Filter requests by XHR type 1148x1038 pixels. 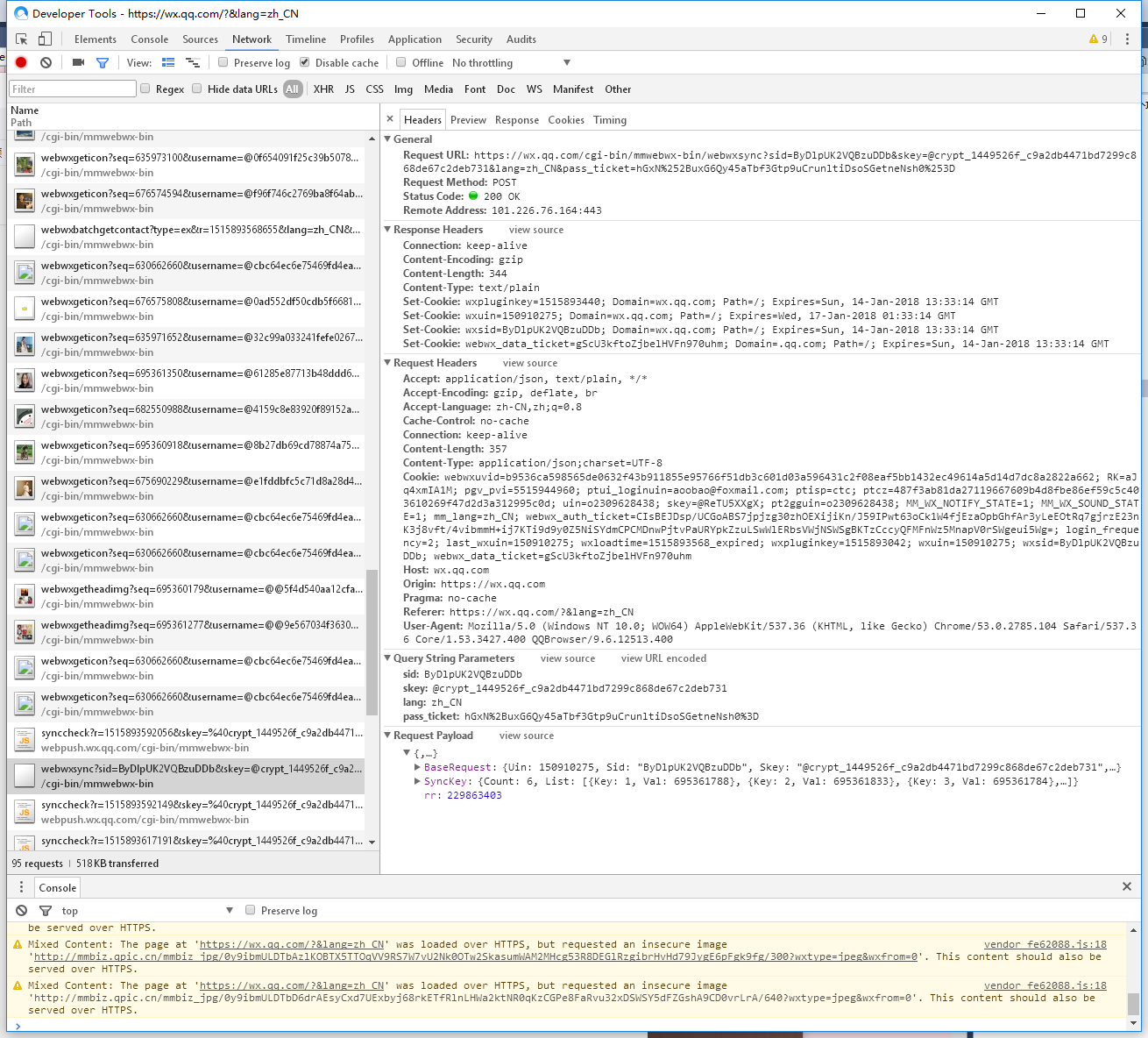click(323, 89)
